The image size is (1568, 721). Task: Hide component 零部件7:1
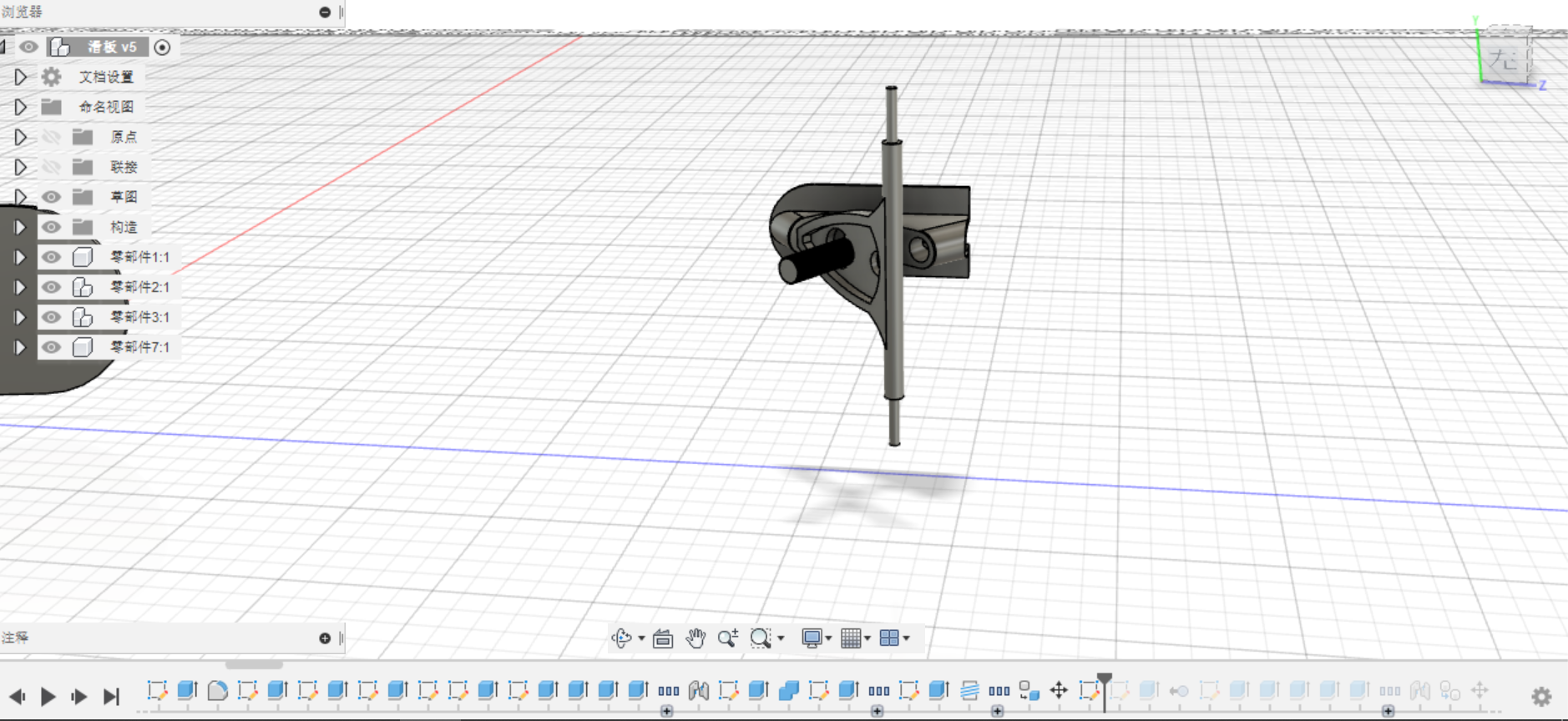51,347
